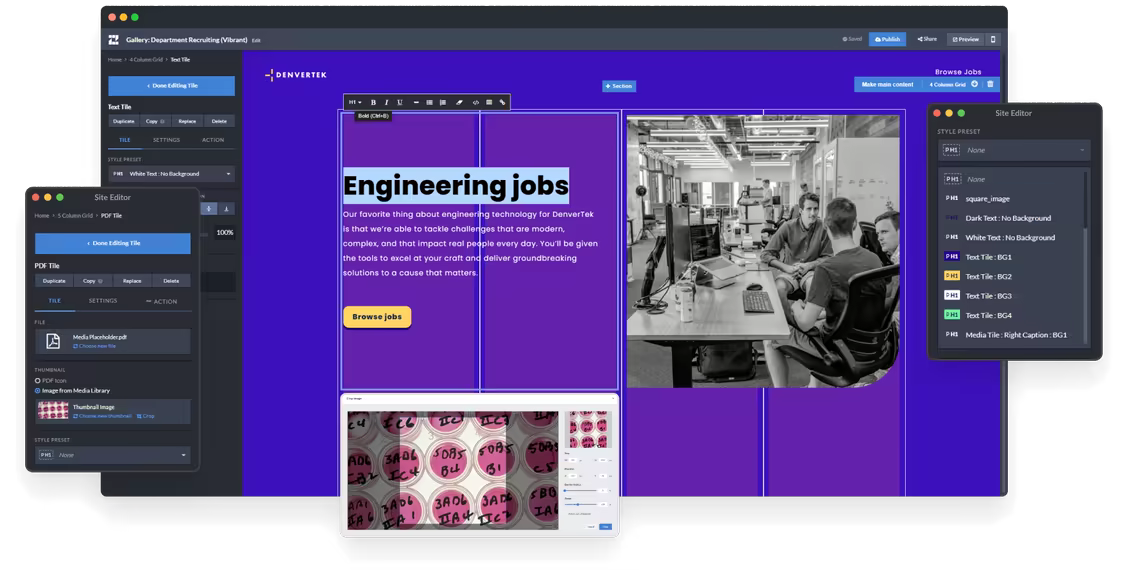The height and width of the screenshot is (582, 1128).
Task: Delete the PDF Tile
Action: pos(171,281)
